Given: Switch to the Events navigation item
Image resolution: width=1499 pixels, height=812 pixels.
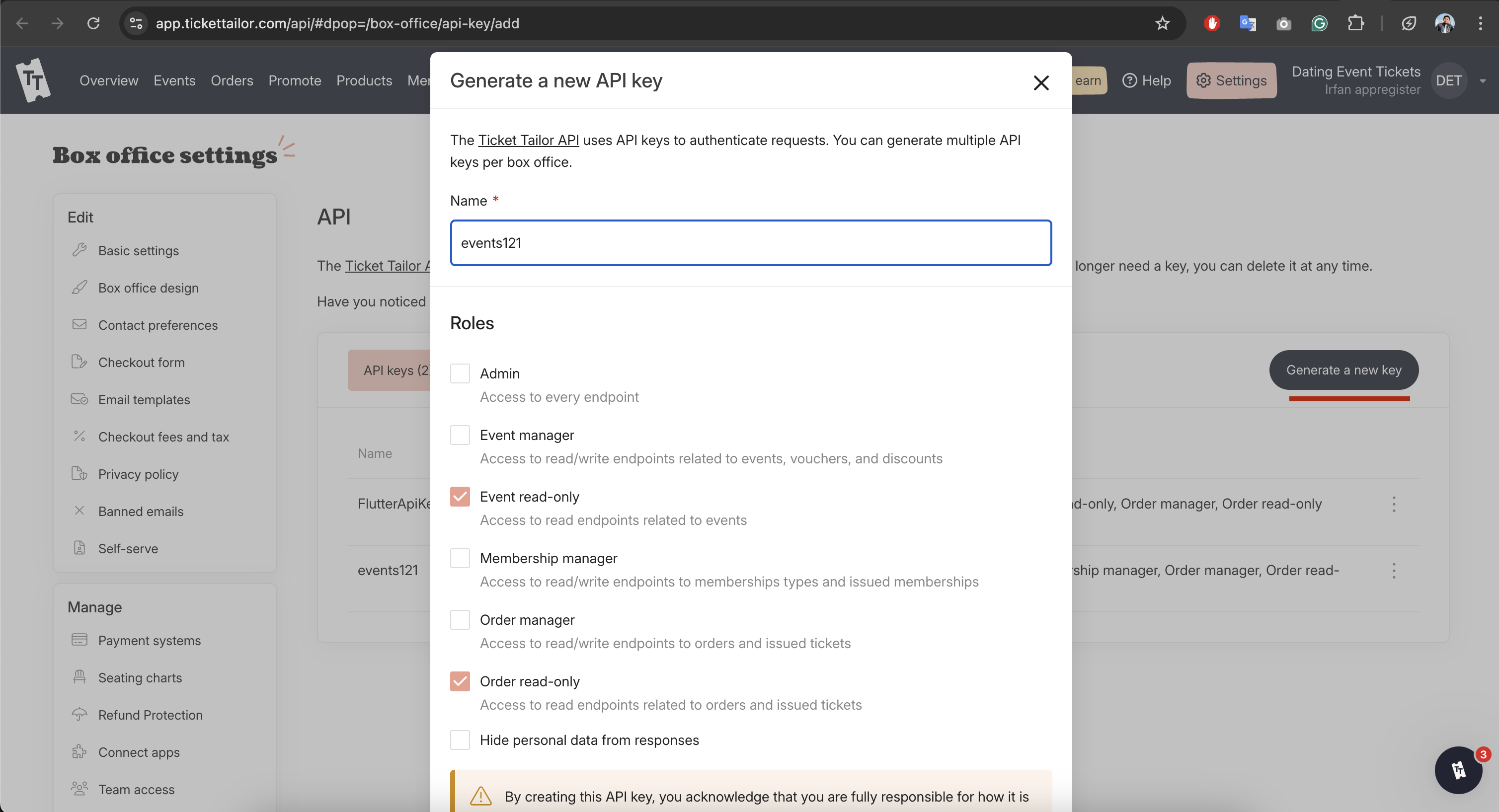Looking at the screenshot, I should [174, 80].
